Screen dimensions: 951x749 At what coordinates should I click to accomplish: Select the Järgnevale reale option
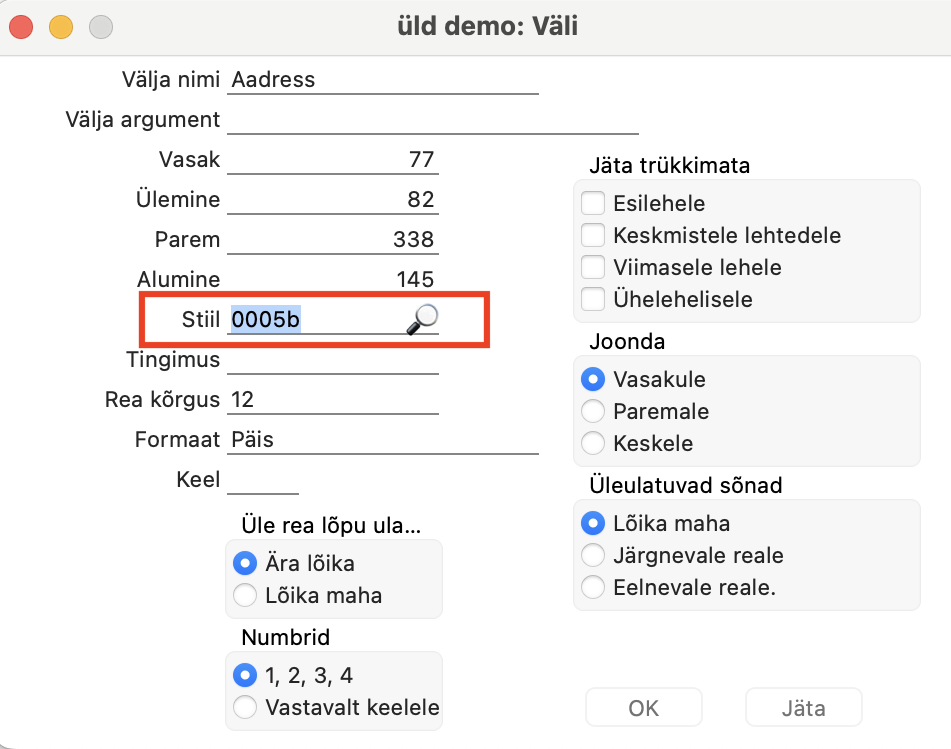[x=594, y=556]
